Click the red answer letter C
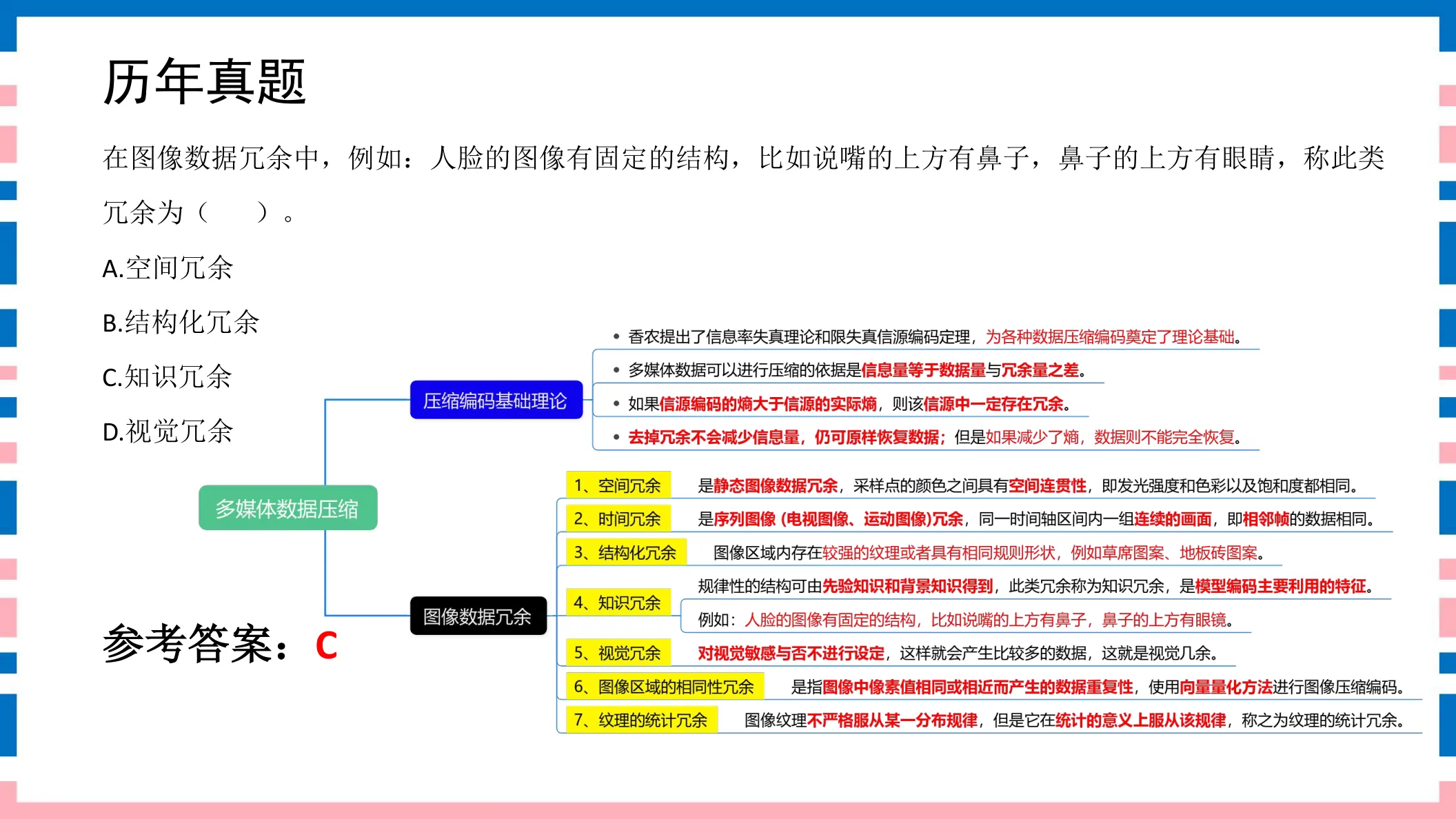 (x=327, y=645)
